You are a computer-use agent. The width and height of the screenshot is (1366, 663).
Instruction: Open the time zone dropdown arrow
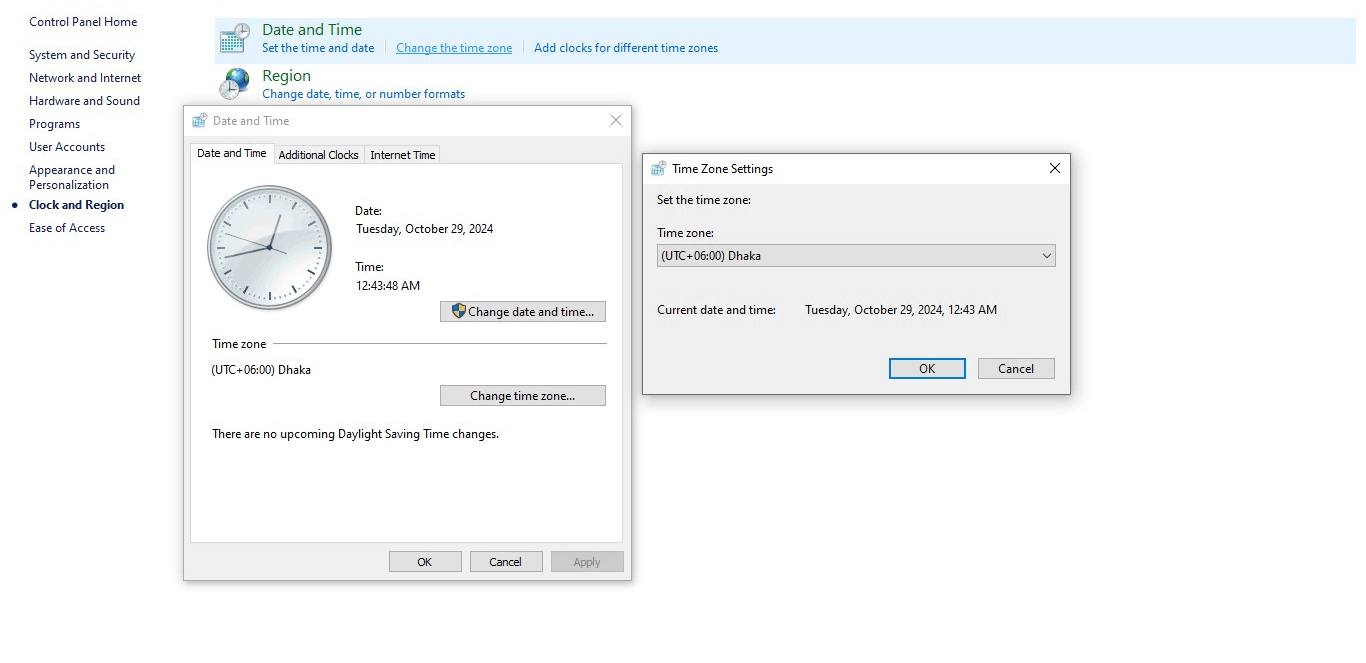(1047, 256)
